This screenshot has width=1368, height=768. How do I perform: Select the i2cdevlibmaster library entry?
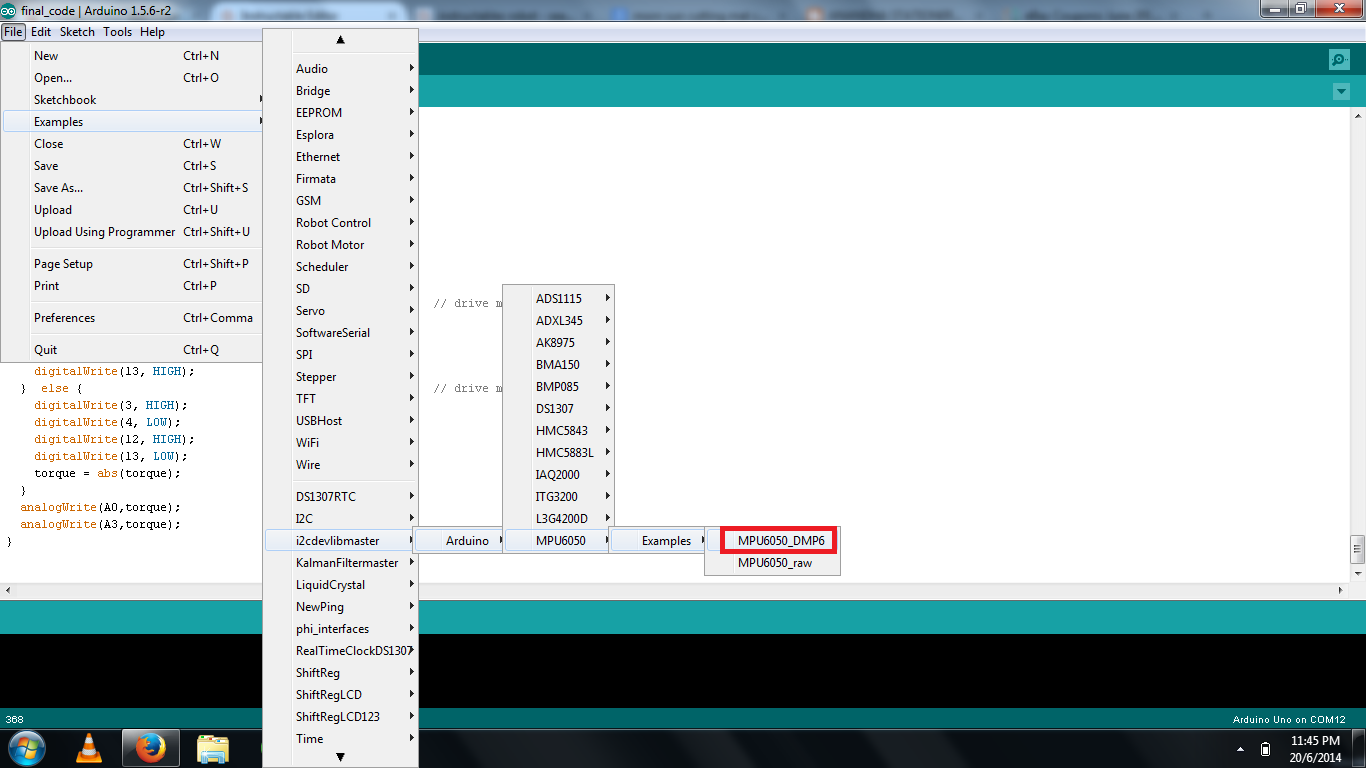[x=341, y=541]
